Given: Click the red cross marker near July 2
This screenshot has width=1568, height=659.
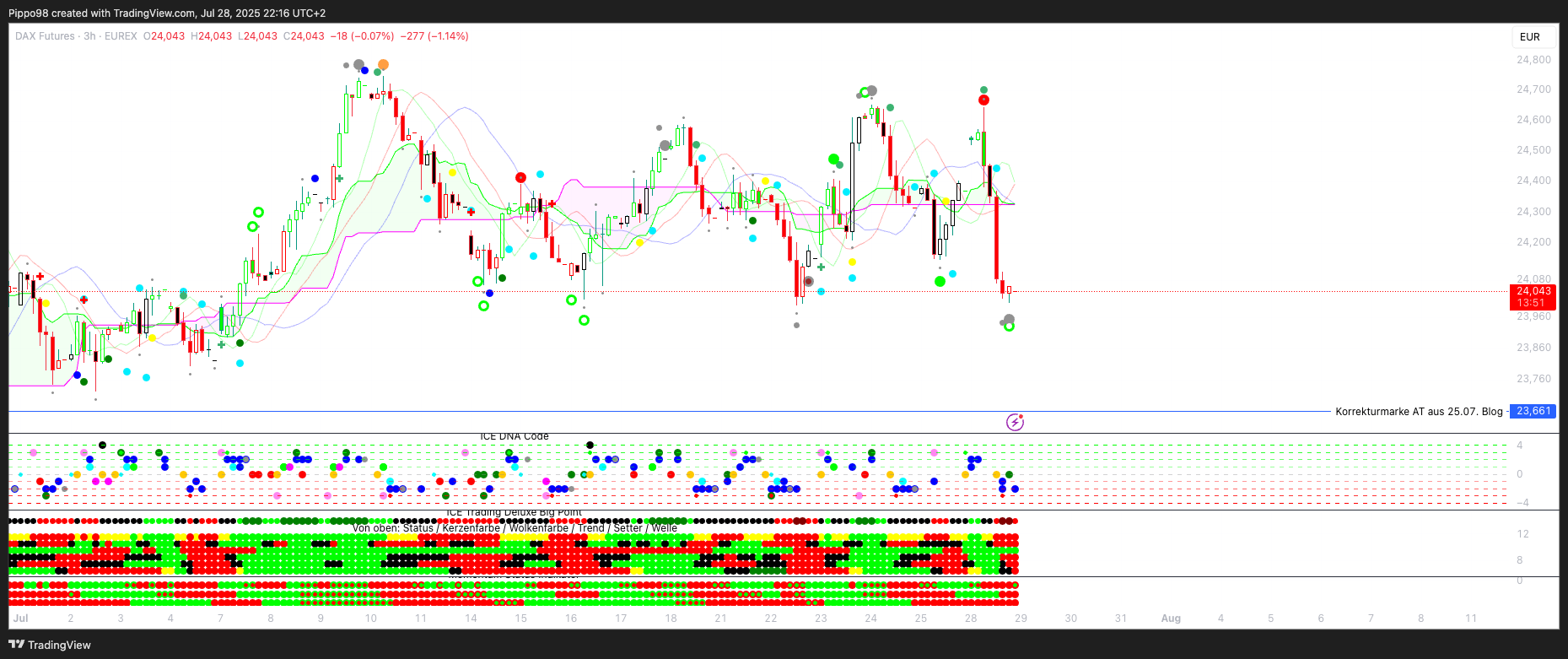Looking at the screenshot, I should (84, 300).
